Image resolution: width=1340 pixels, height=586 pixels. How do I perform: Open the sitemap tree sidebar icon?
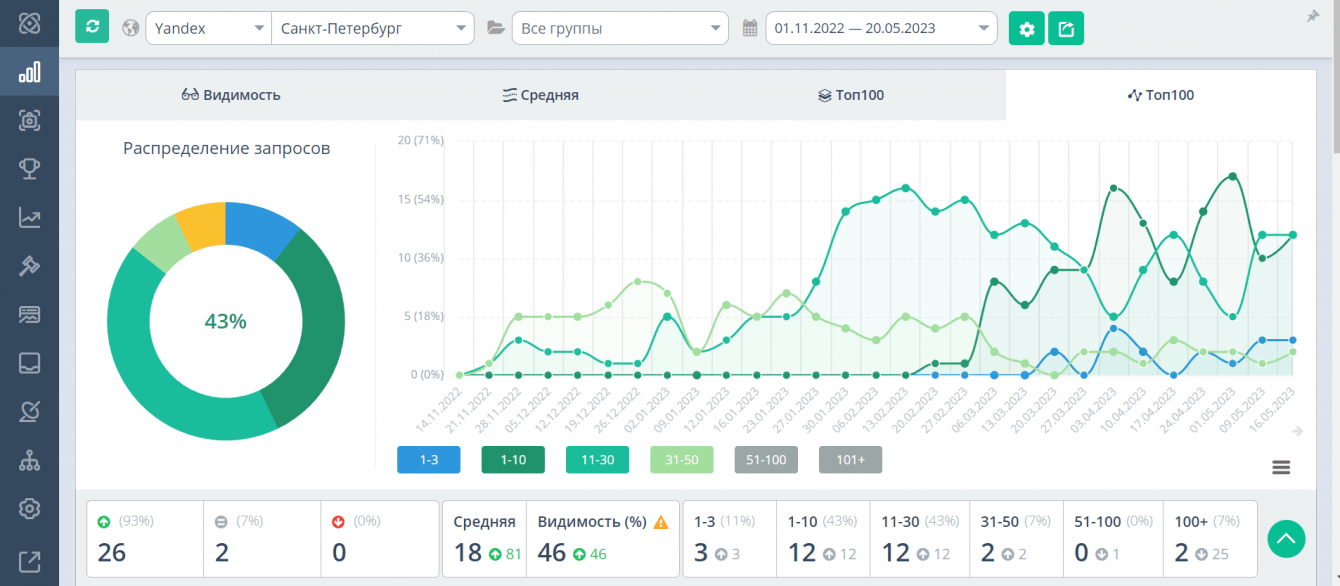coord(29,460)
